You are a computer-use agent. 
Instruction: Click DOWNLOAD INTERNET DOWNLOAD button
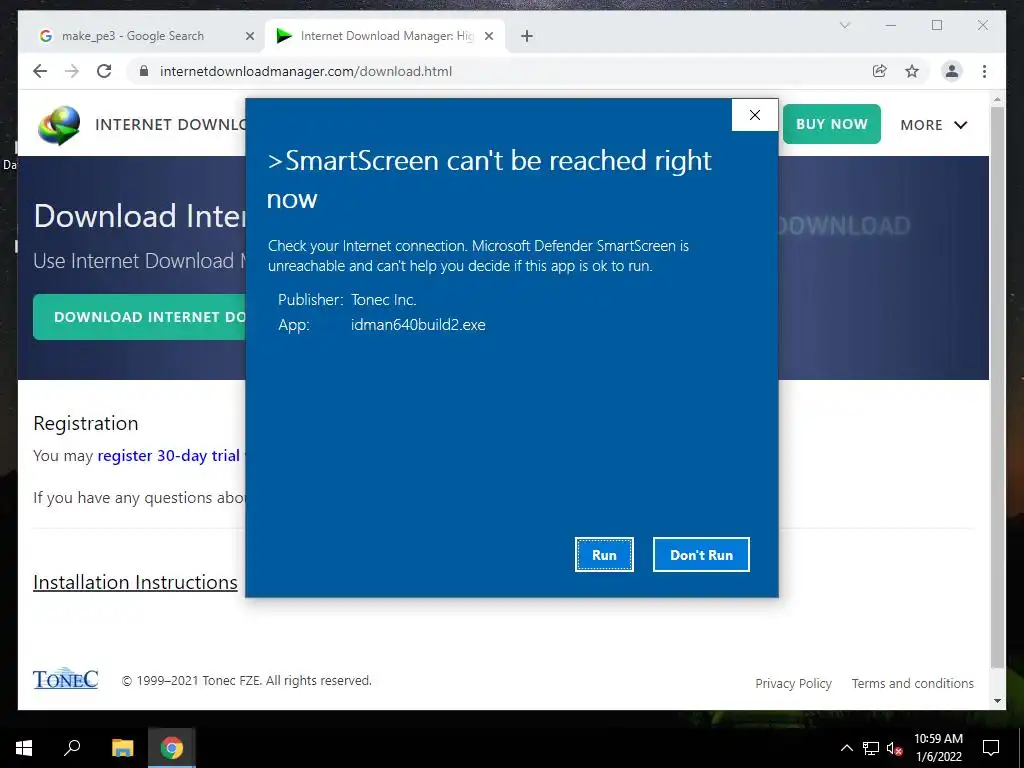point(140,317)
